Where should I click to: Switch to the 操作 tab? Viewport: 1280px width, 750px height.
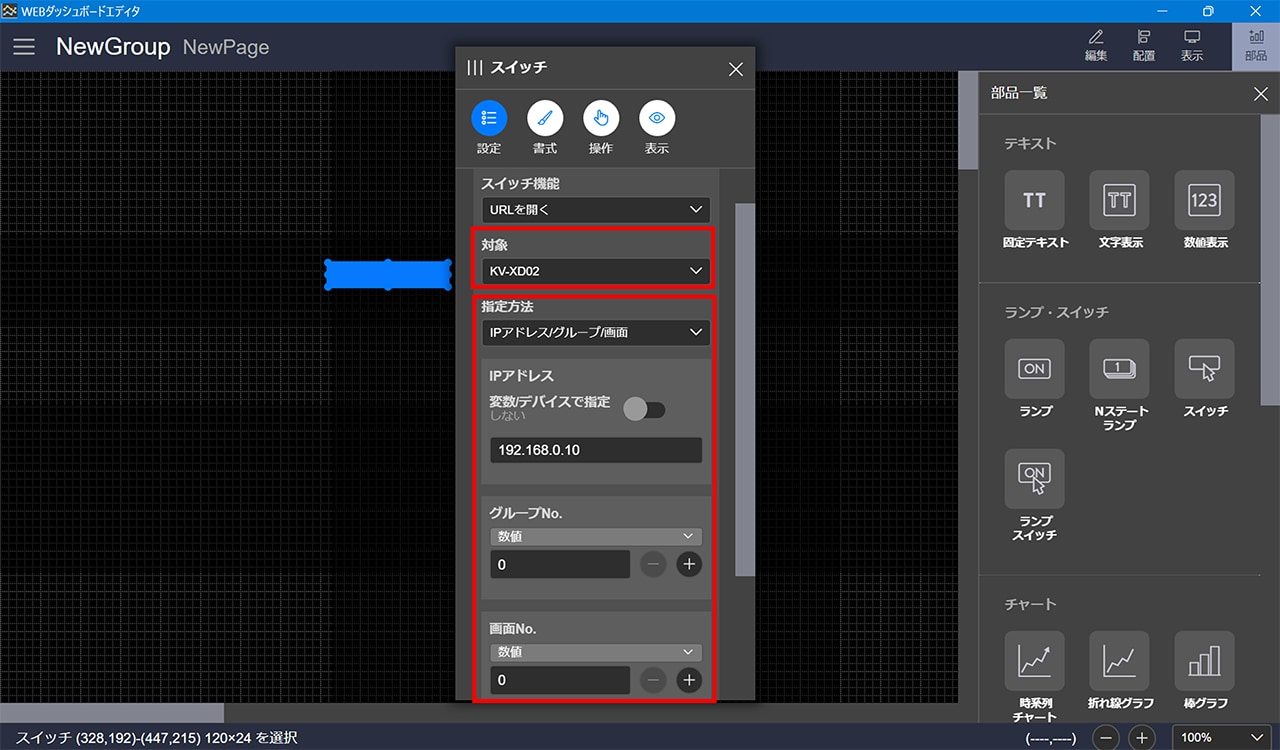tap(601, 119)
